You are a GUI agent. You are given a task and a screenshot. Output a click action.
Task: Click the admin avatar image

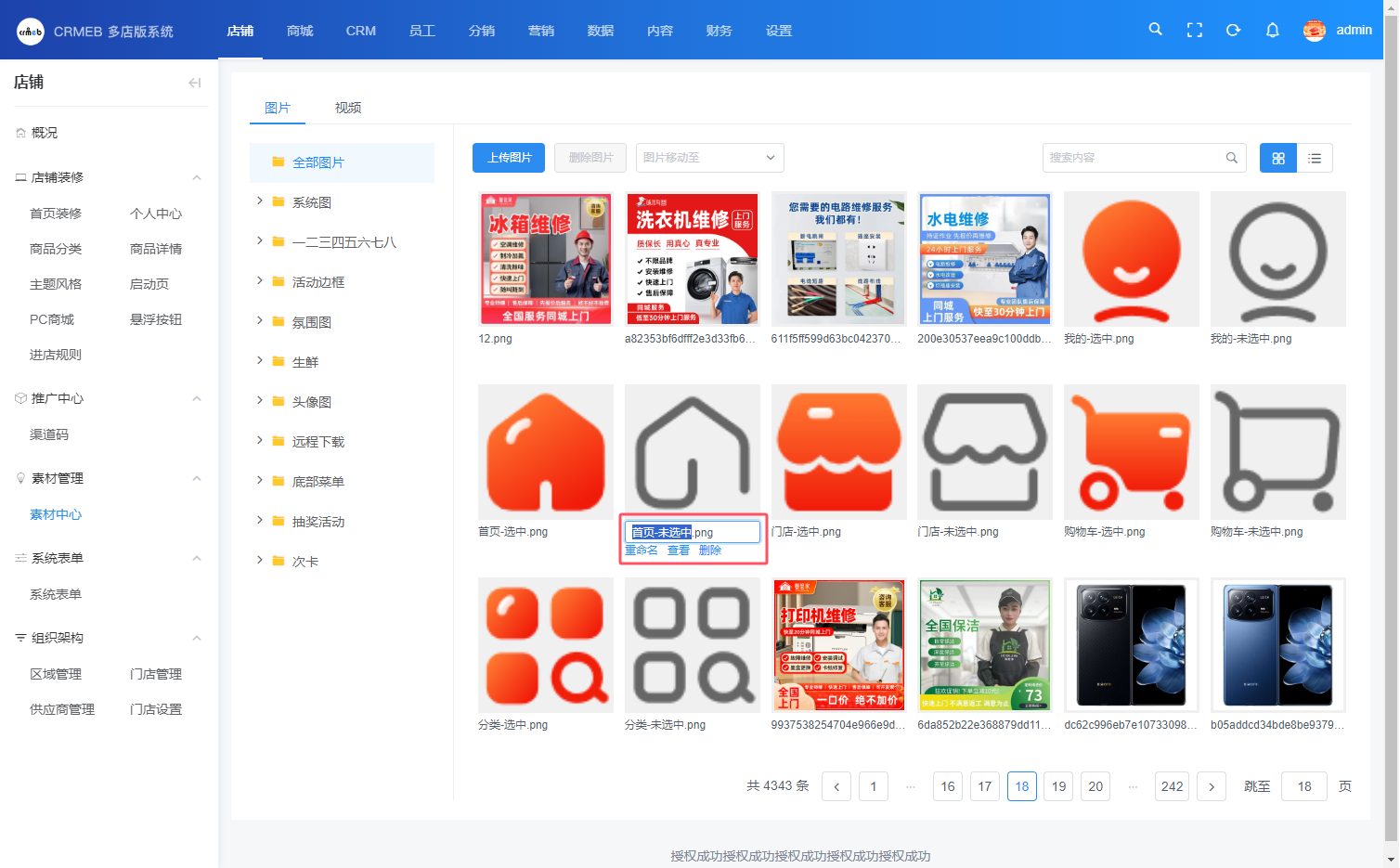click(1314, 31)
